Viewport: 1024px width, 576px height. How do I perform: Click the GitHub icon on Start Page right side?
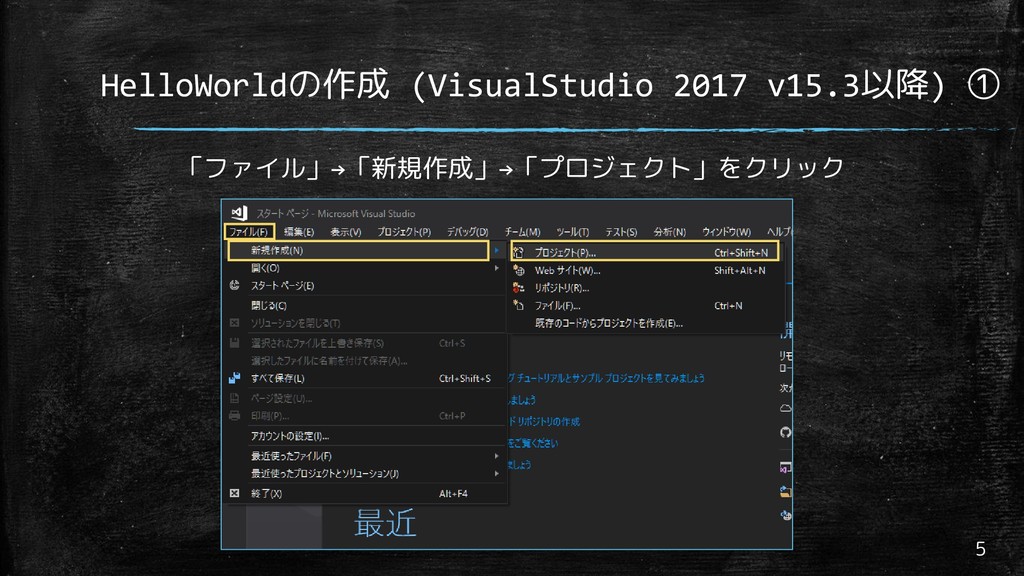[786, 432]
